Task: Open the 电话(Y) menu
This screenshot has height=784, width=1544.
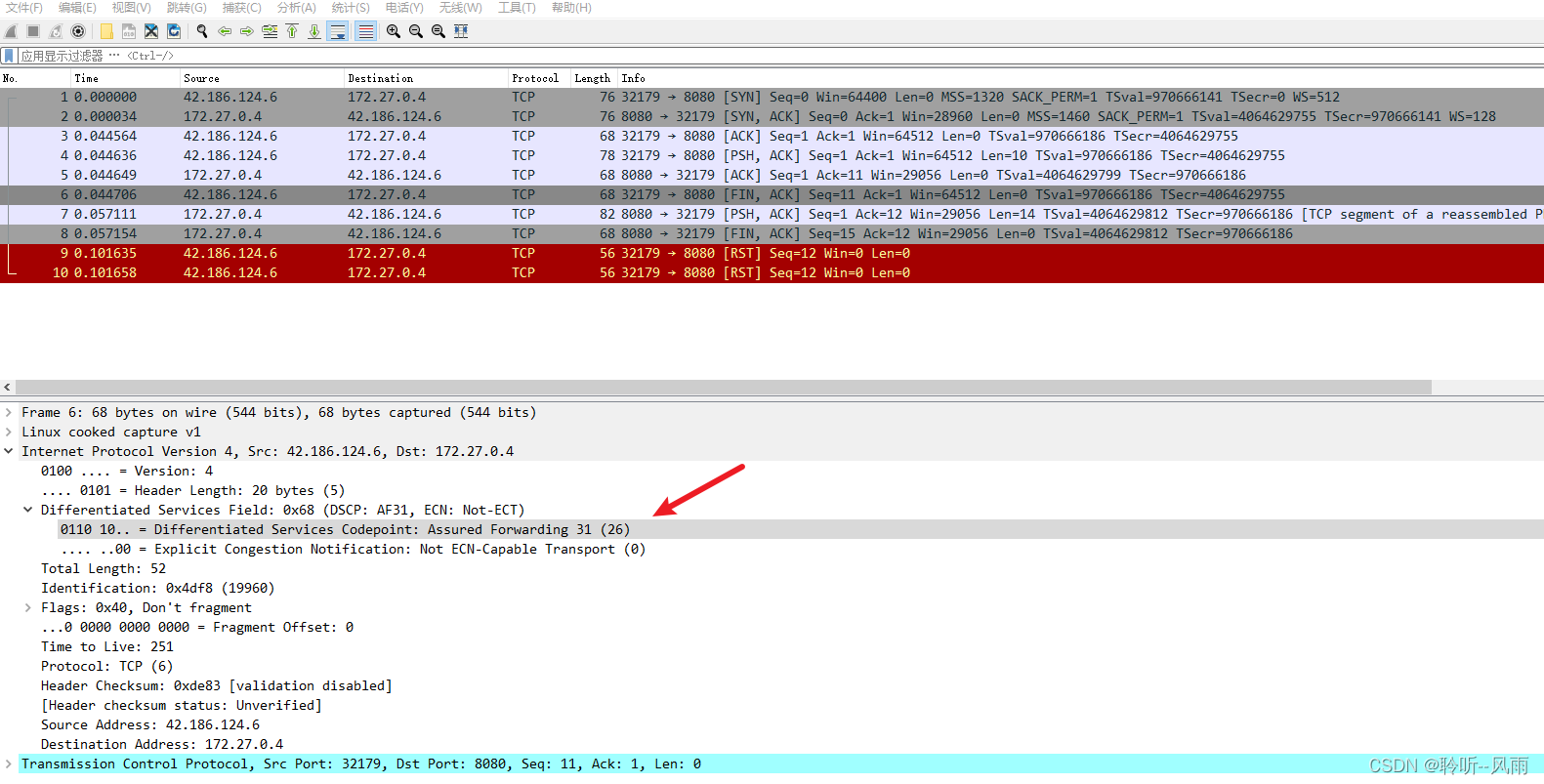Action: pos(404,8)
